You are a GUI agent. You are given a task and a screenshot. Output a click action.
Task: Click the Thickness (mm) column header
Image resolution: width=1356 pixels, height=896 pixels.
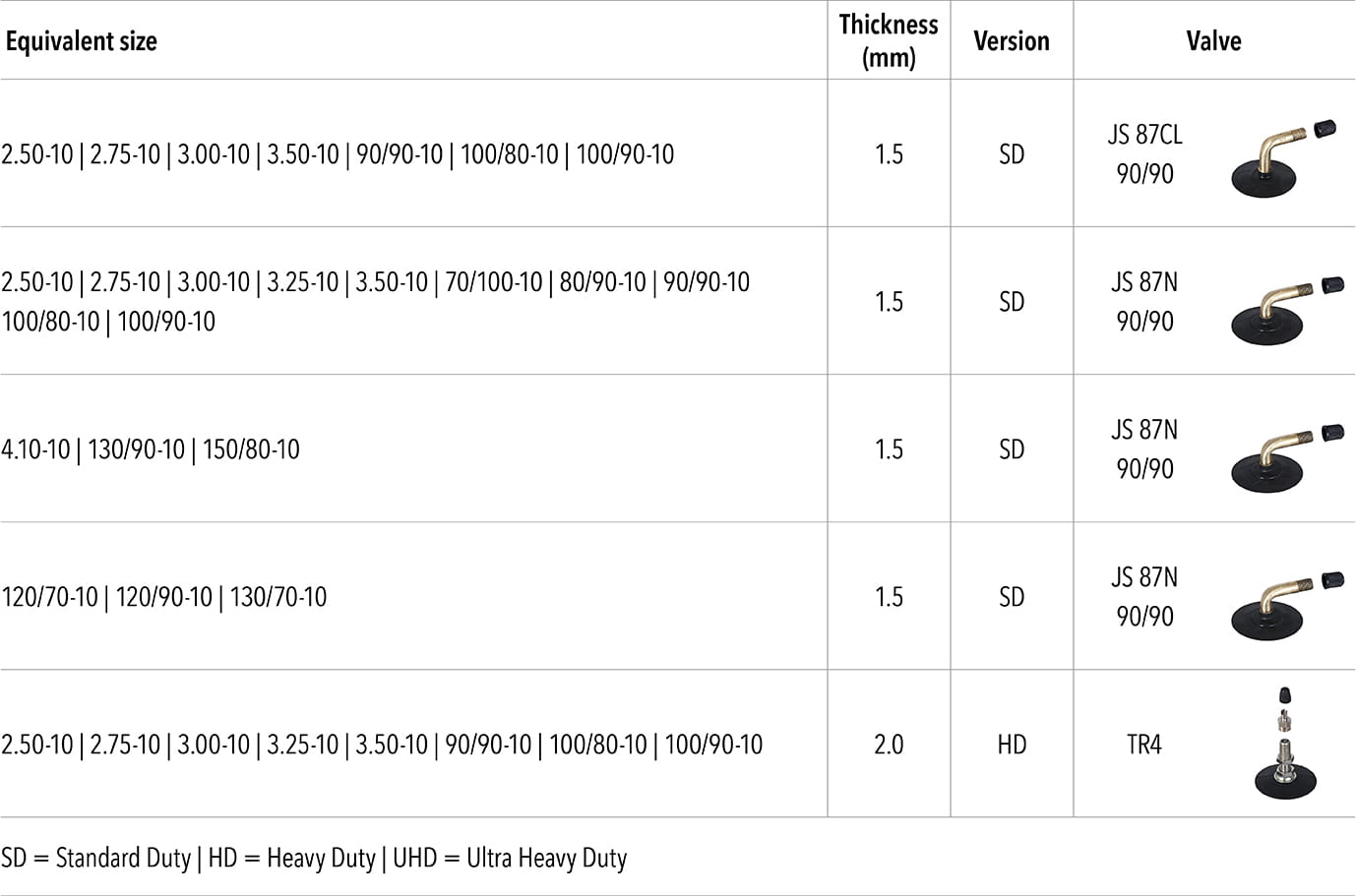coord(889,40)
